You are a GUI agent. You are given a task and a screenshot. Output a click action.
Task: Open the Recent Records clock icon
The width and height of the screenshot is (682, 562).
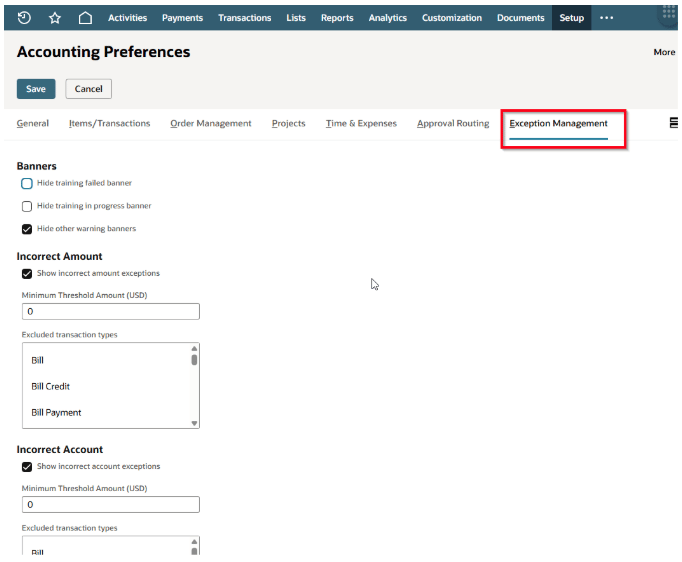tap(24, 18)
